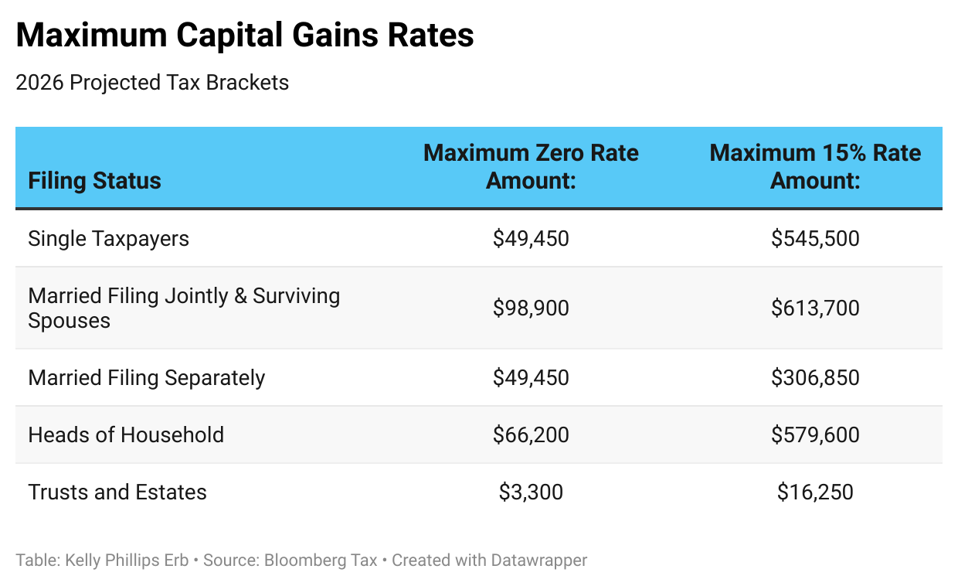Click the $545,500 value for Single Taxpayers
The width and height of the screenshot is (958, 586).
click(x=814, y=239)
